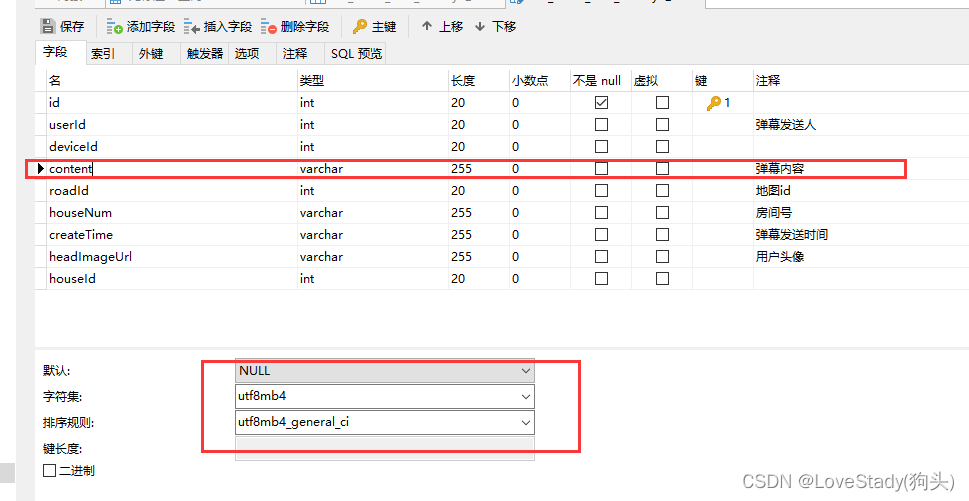This screenshot has width=969, height=501.
Task: Check Not Null for deviceId field
Action: tap(601, 146)
